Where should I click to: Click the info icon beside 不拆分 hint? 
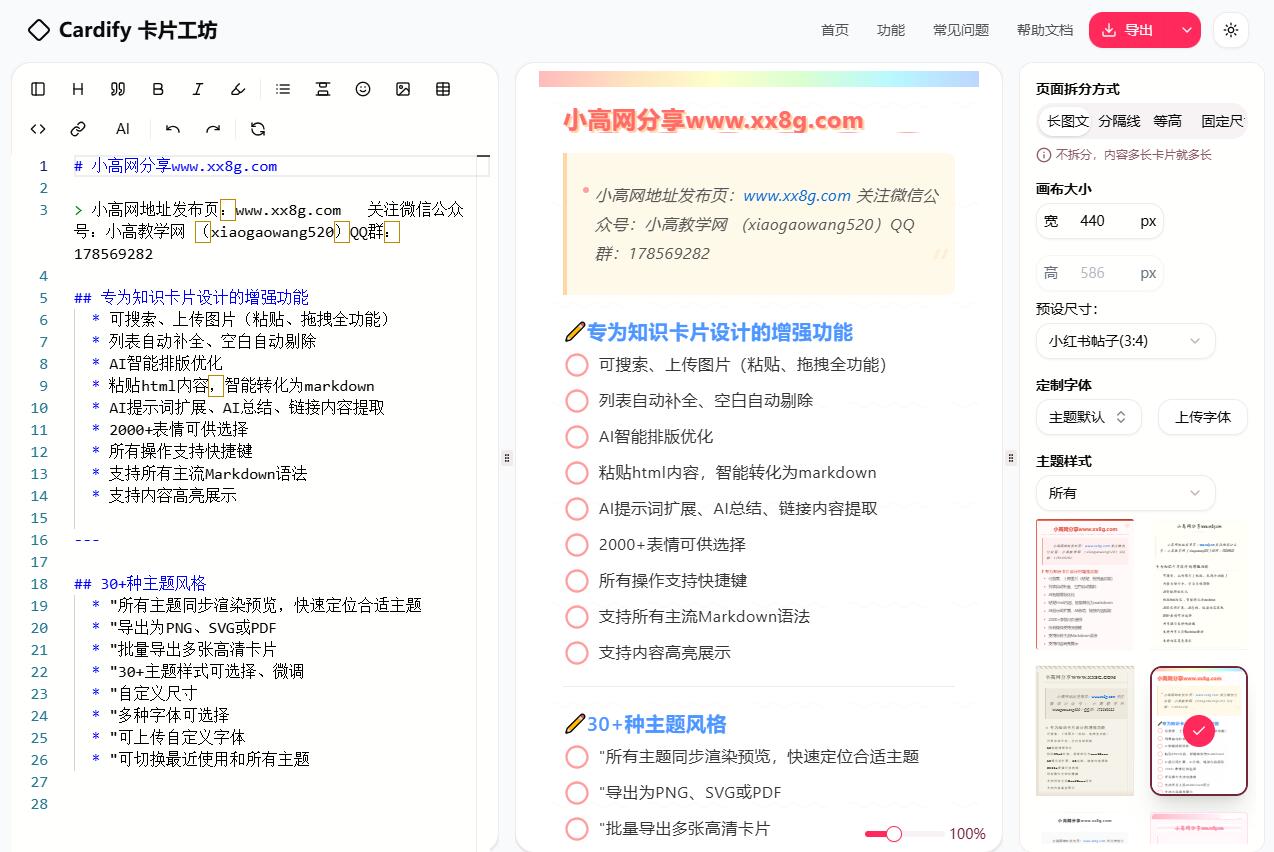point(1044,155)
